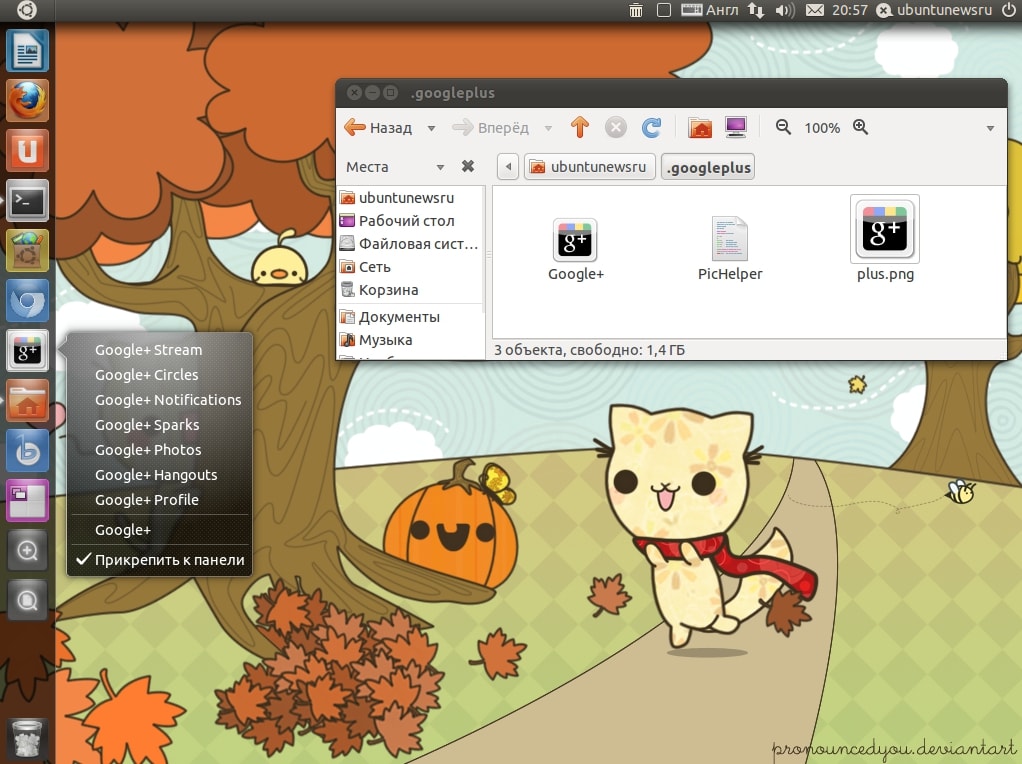Launch Banshee media player icon

(x=27, y=450)
